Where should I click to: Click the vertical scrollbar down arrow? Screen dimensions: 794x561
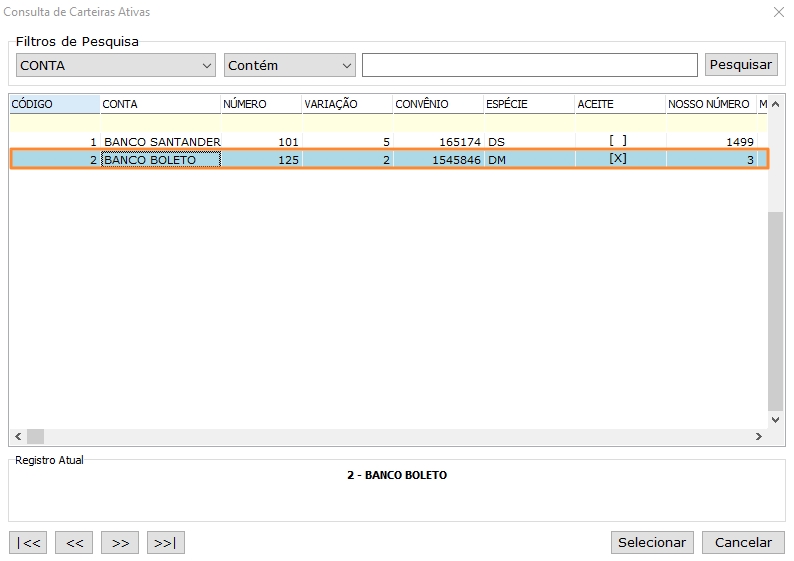776,421
